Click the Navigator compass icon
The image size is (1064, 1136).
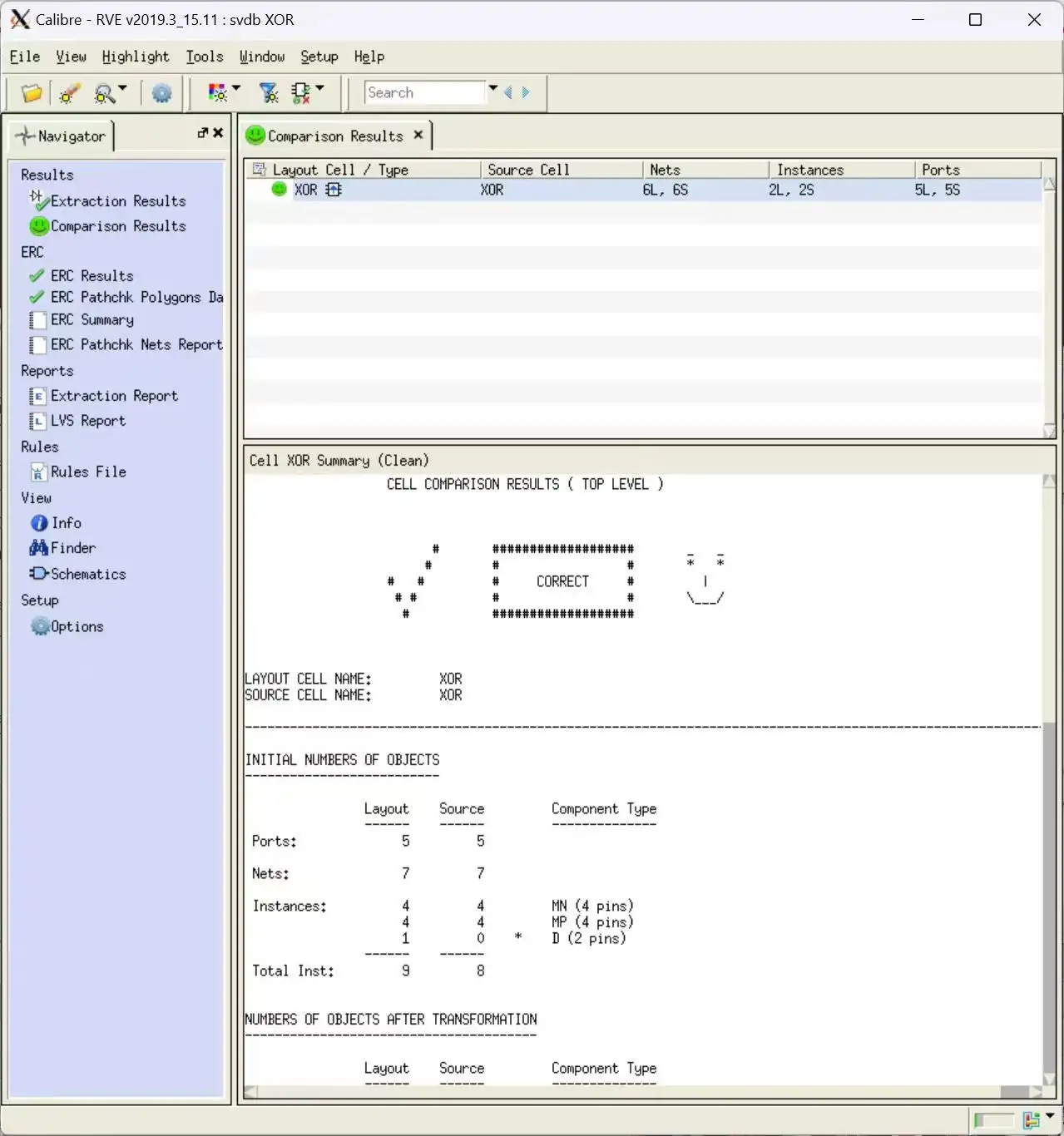[x=25, y=136]
